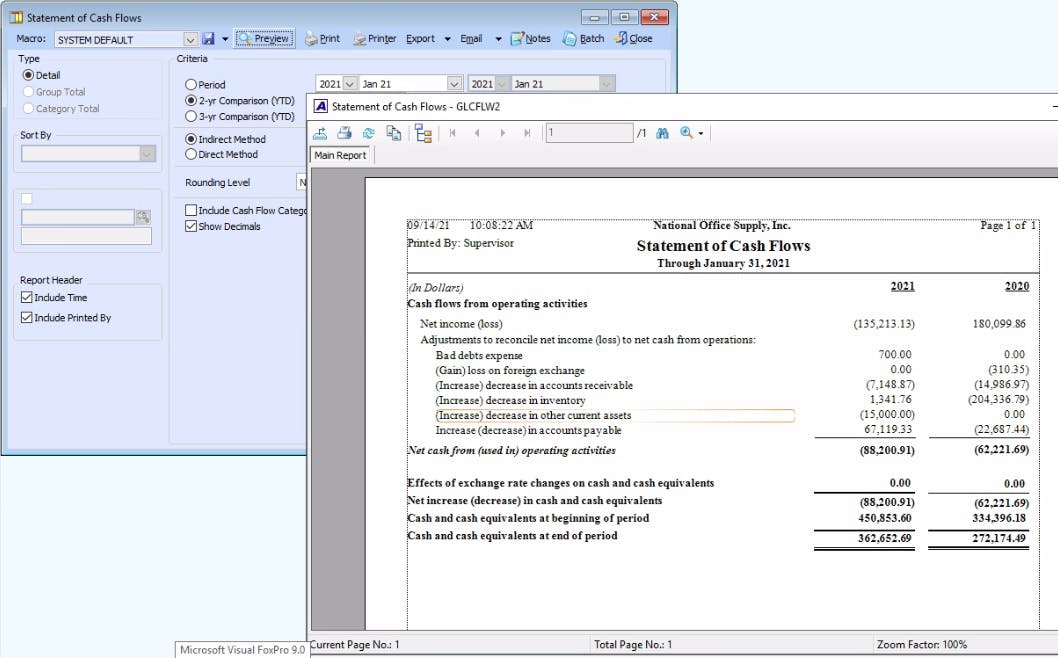
Task: Toggle Include Cash Flow Category checkbox
Action: pyautogui.click(x=191, y=211)
